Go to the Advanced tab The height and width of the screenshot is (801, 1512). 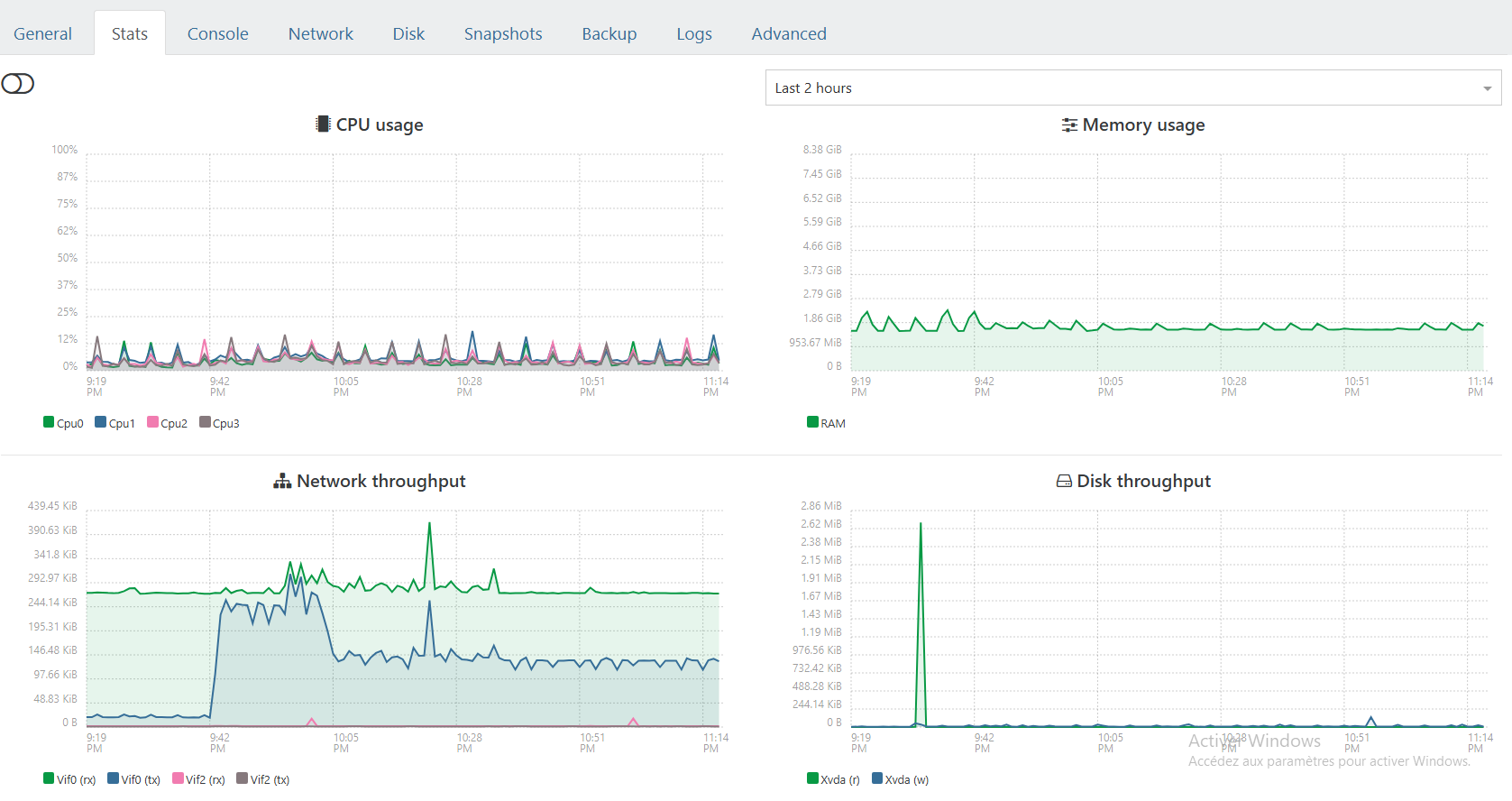788,33
